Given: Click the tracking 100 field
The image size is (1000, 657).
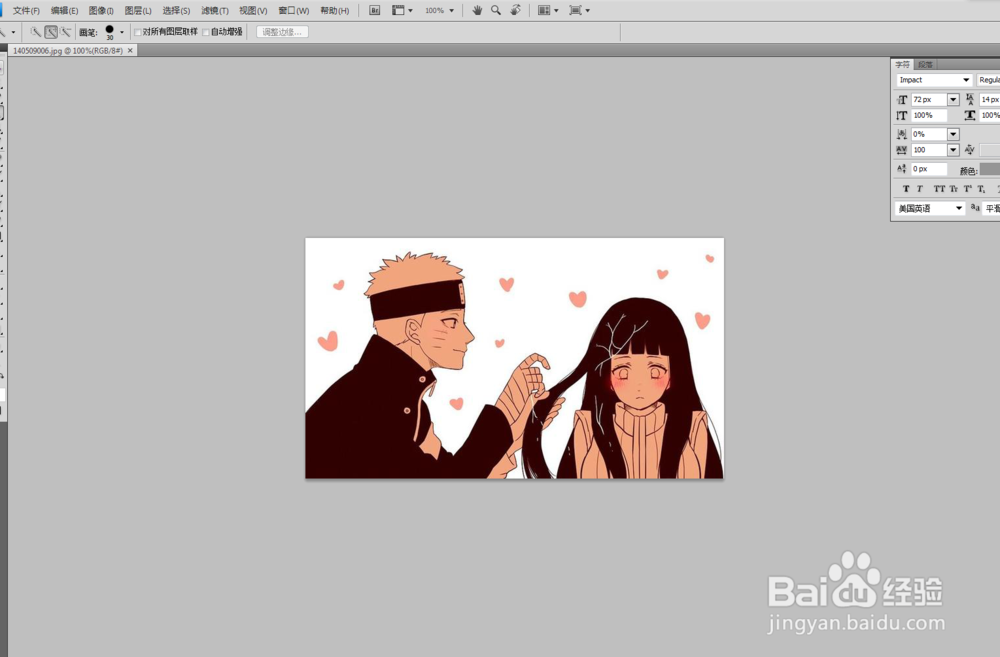Looking at the screenshot, I should [929, 150].
